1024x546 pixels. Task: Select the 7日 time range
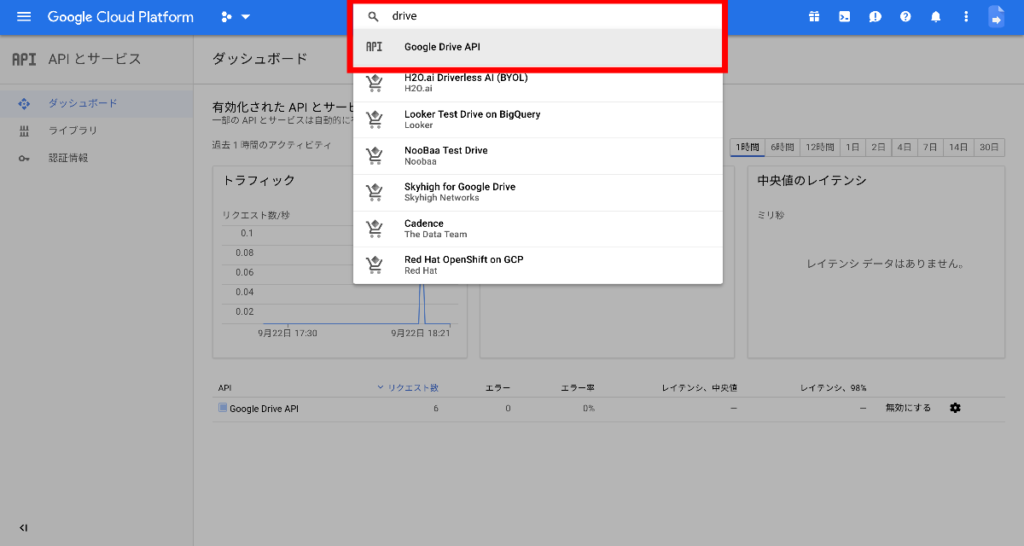click(x=930, y=148)
